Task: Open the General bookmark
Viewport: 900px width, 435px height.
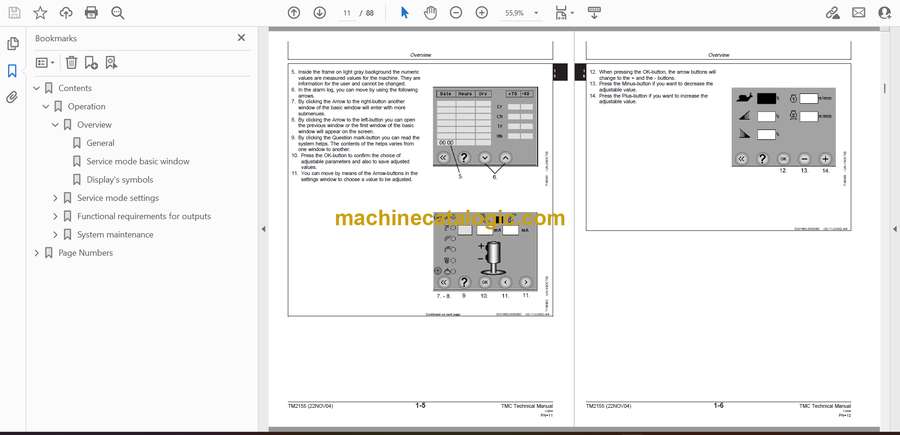Action: (100, 143)
